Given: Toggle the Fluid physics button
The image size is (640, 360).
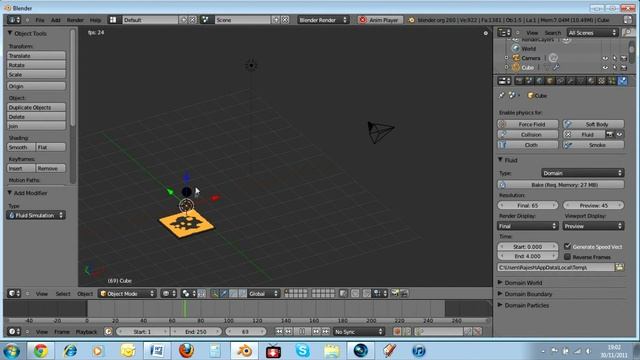Looking at the screenshot, I should [x=583, y=134].
